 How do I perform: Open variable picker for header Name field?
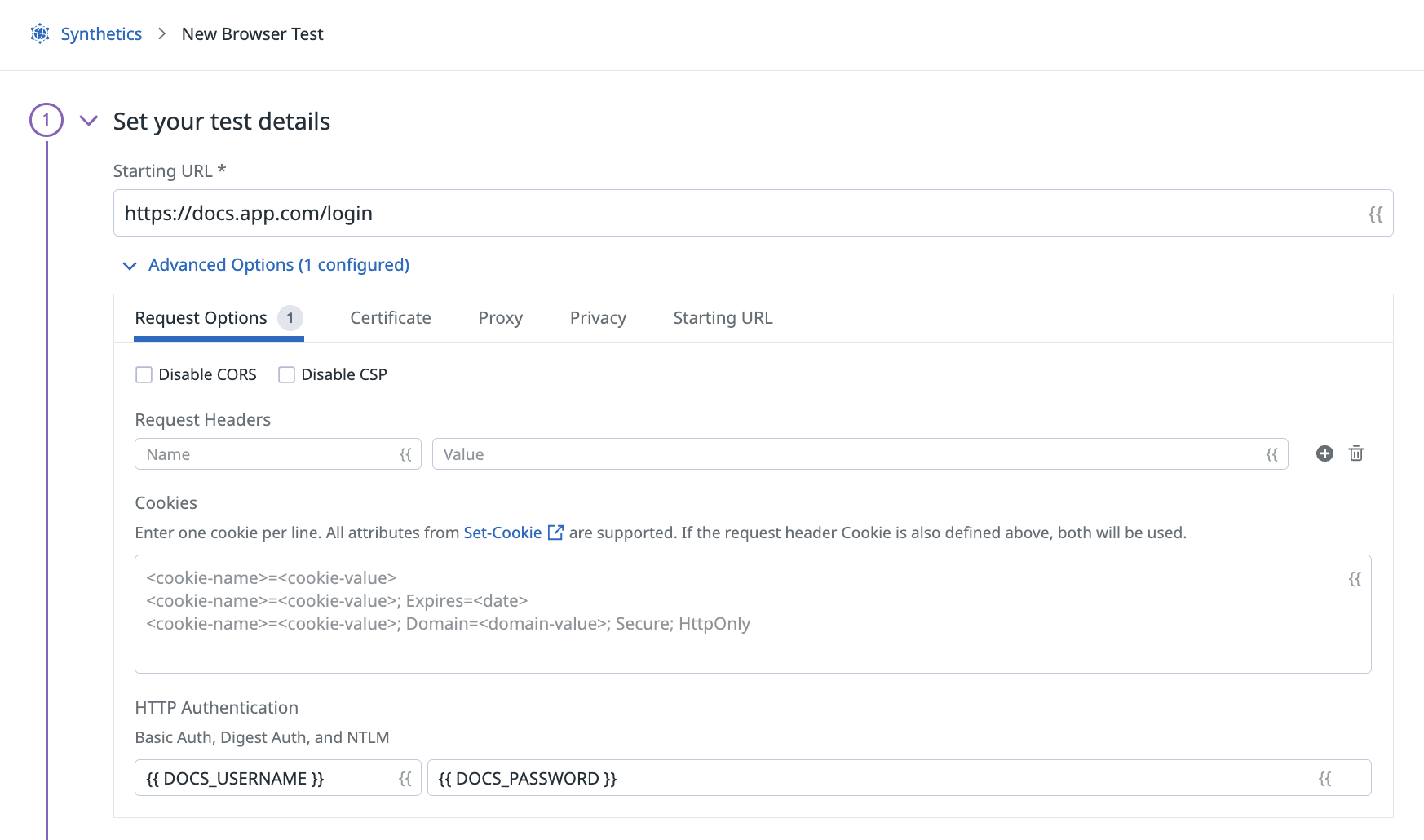(405, 454)
